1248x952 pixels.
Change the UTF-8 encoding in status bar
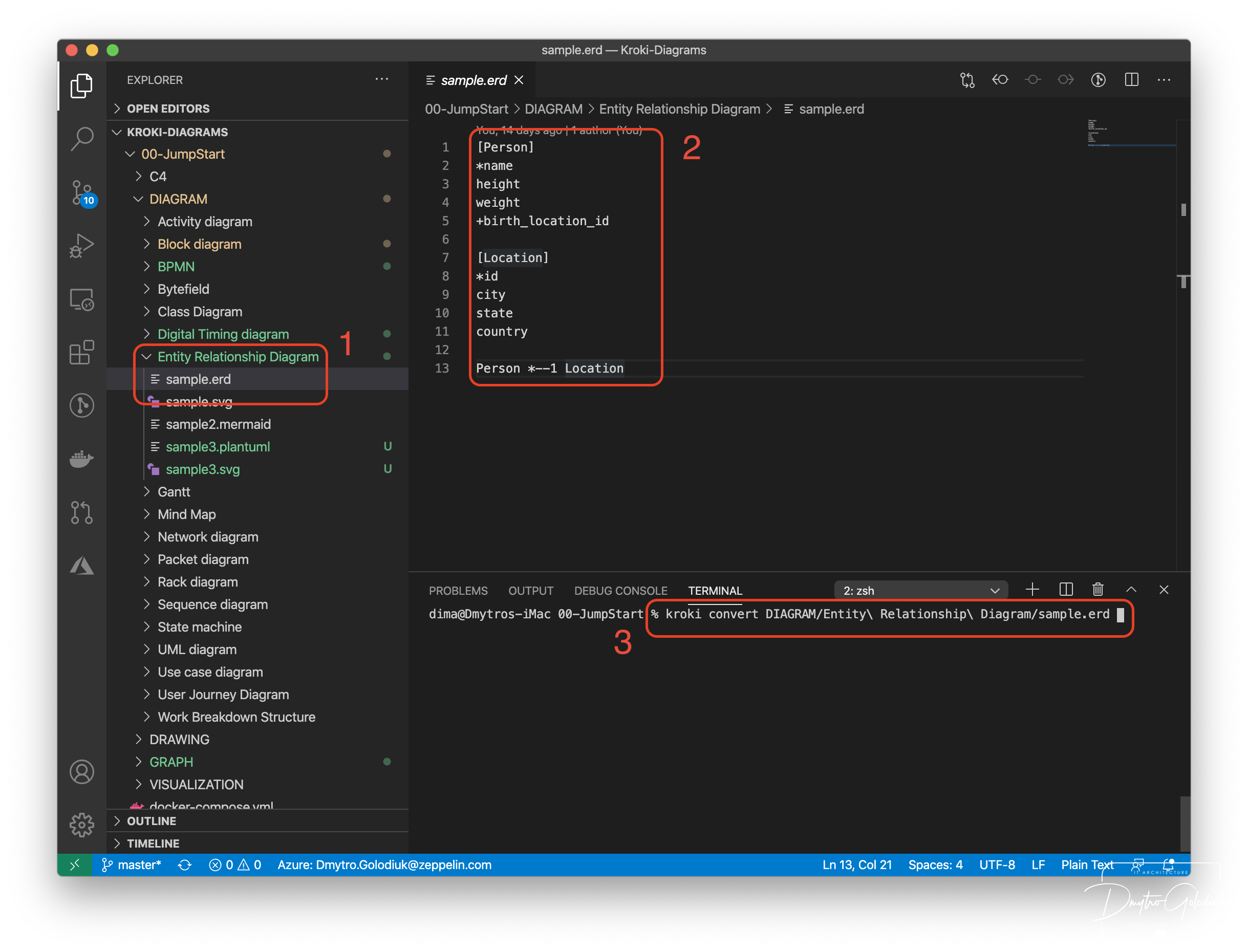(x=997, y=865)
